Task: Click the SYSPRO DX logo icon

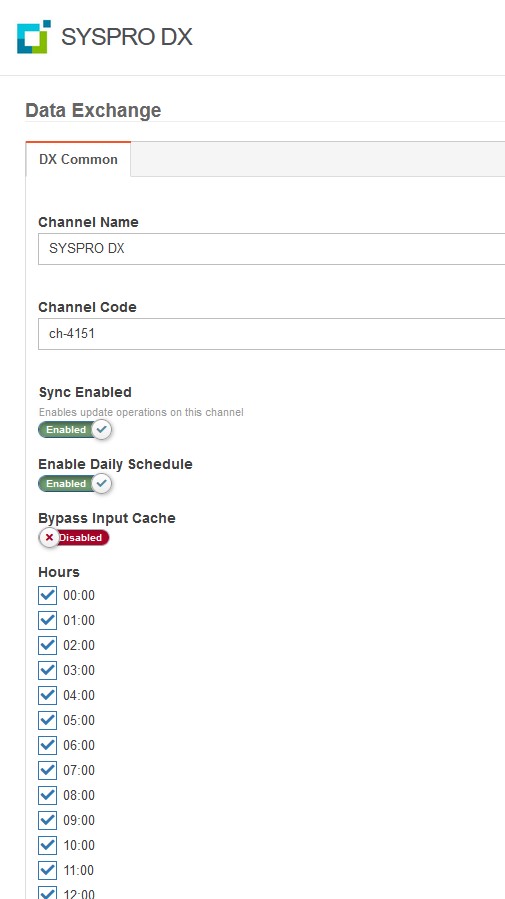Action: tap(34, 37)
